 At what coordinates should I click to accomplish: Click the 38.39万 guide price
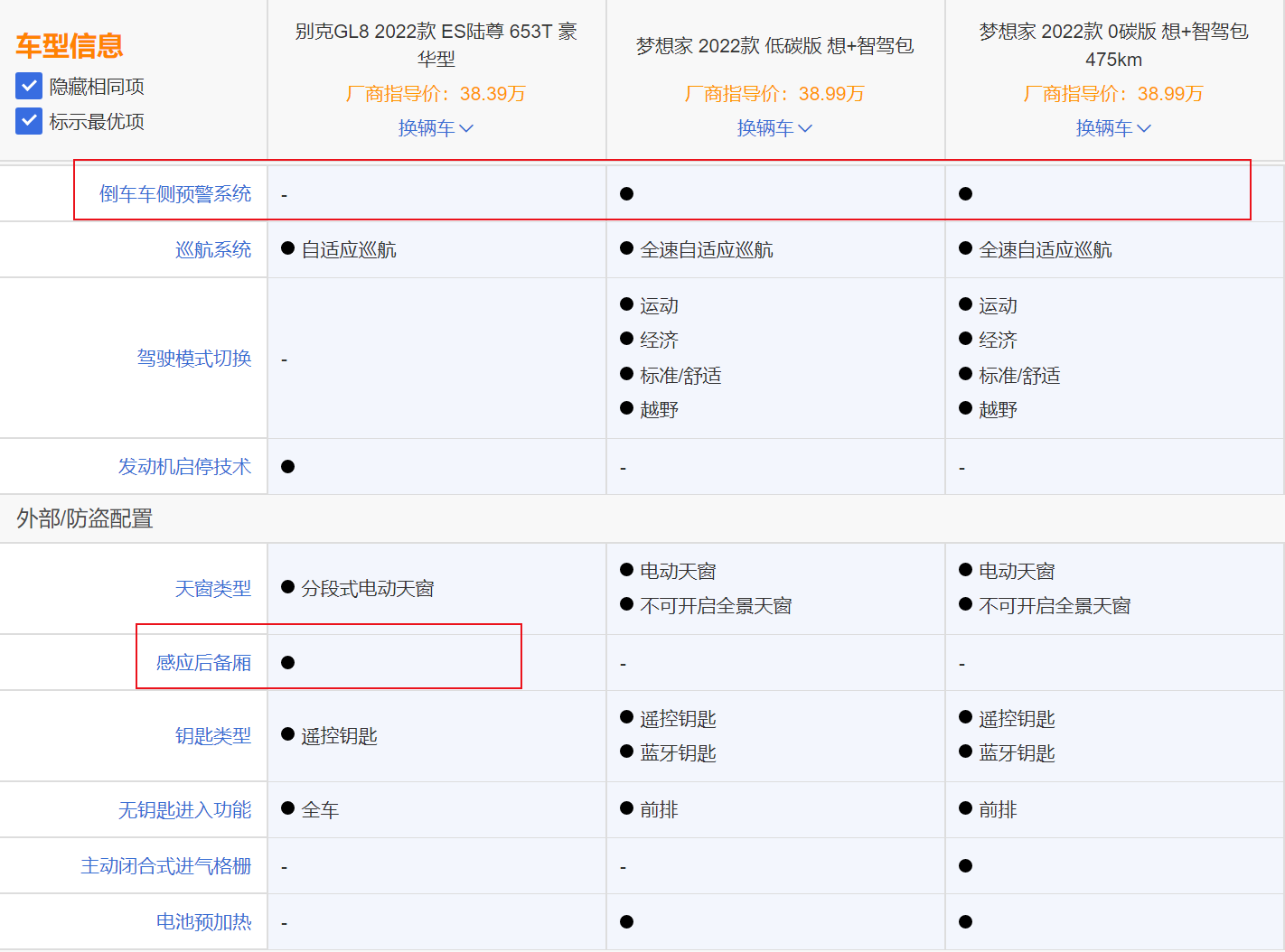pos(436,93)
